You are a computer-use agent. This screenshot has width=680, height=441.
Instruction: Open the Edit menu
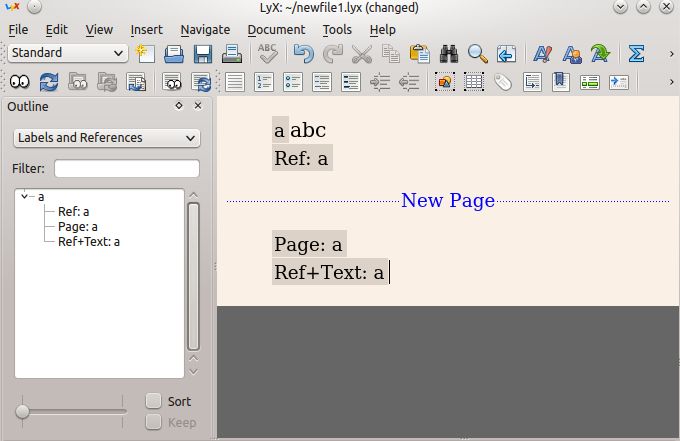coord(57,29)
